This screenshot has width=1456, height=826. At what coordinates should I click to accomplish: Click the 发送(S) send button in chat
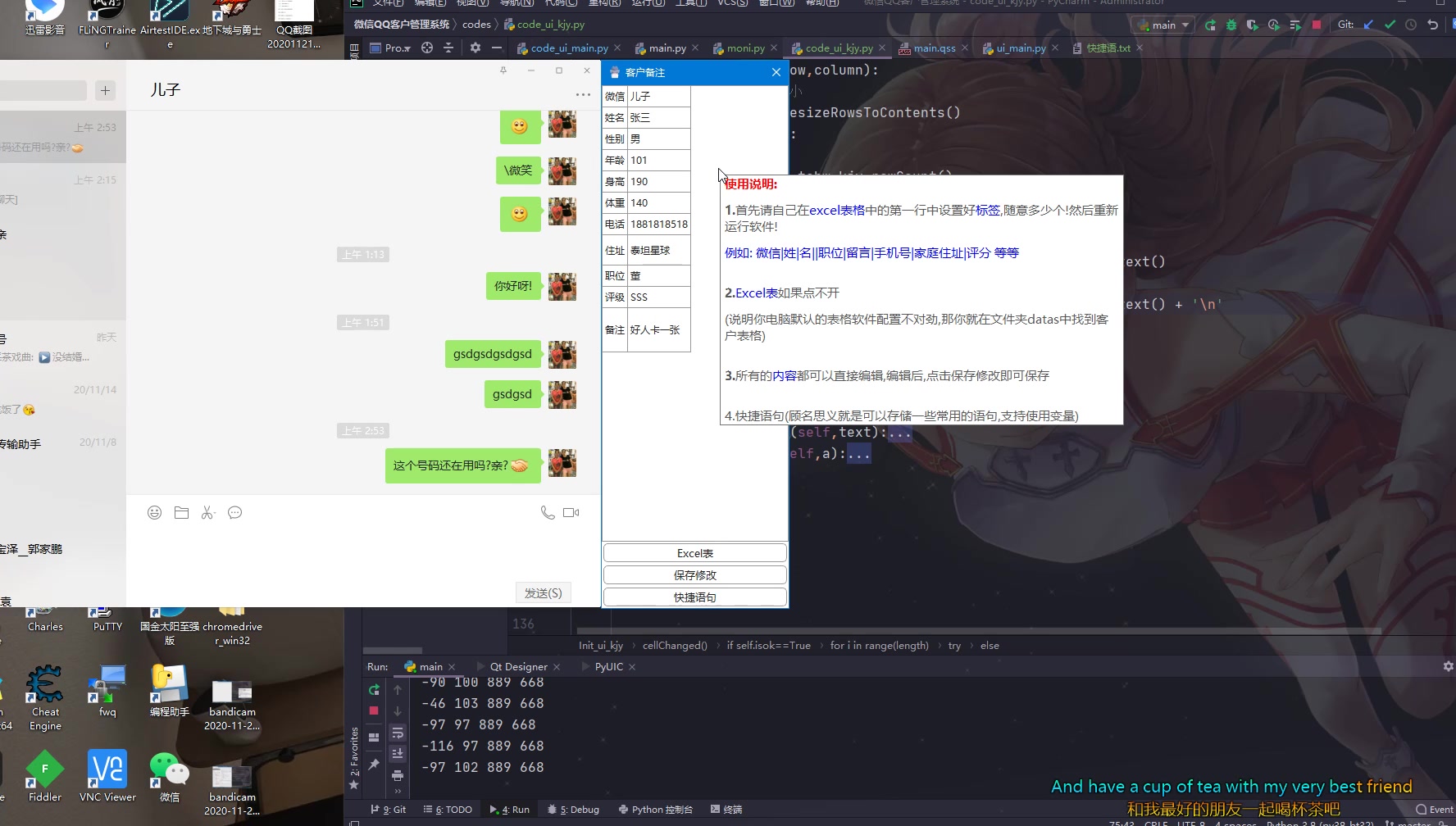[x=544, y=592]
